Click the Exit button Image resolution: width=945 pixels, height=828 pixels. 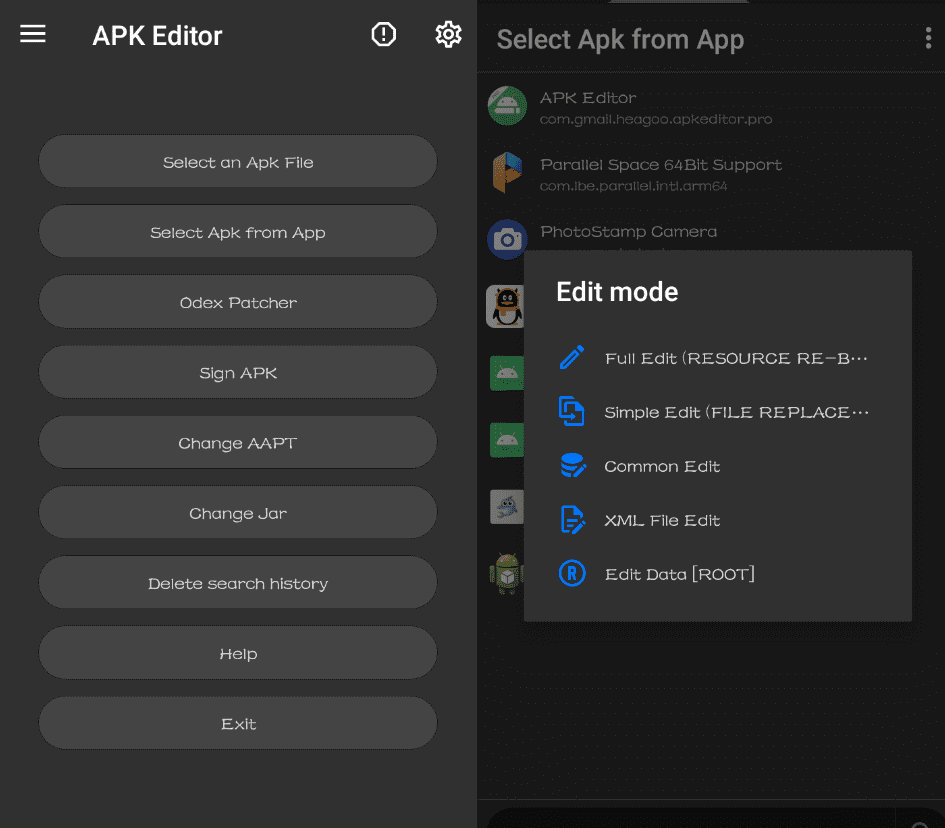pos(238,723)
